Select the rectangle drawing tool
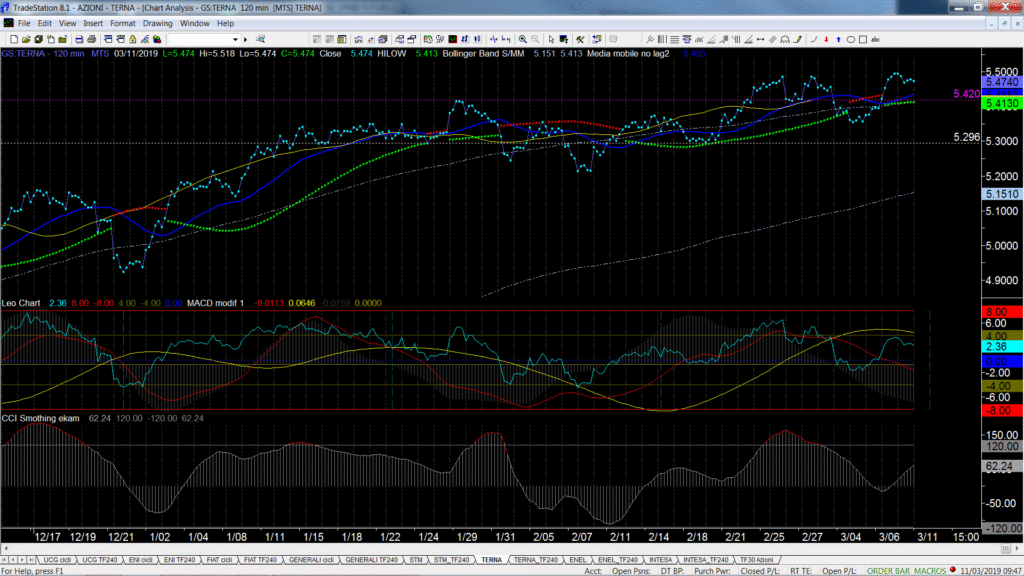This screenshot has height=576, width=1024. click(x=863, y=40)
